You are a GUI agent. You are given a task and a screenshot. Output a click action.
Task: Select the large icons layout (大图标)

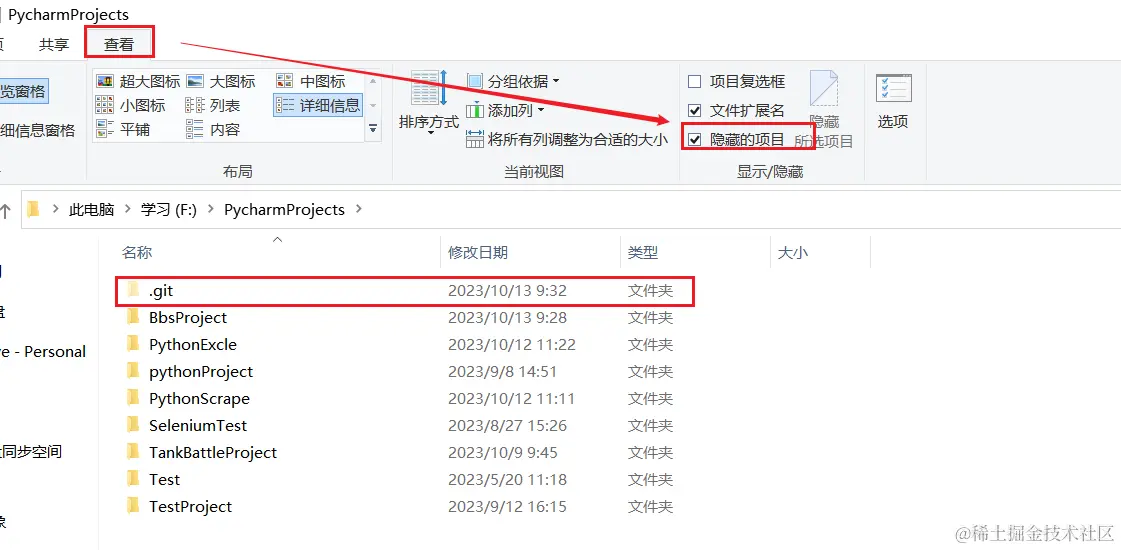[x=220, y=82]
